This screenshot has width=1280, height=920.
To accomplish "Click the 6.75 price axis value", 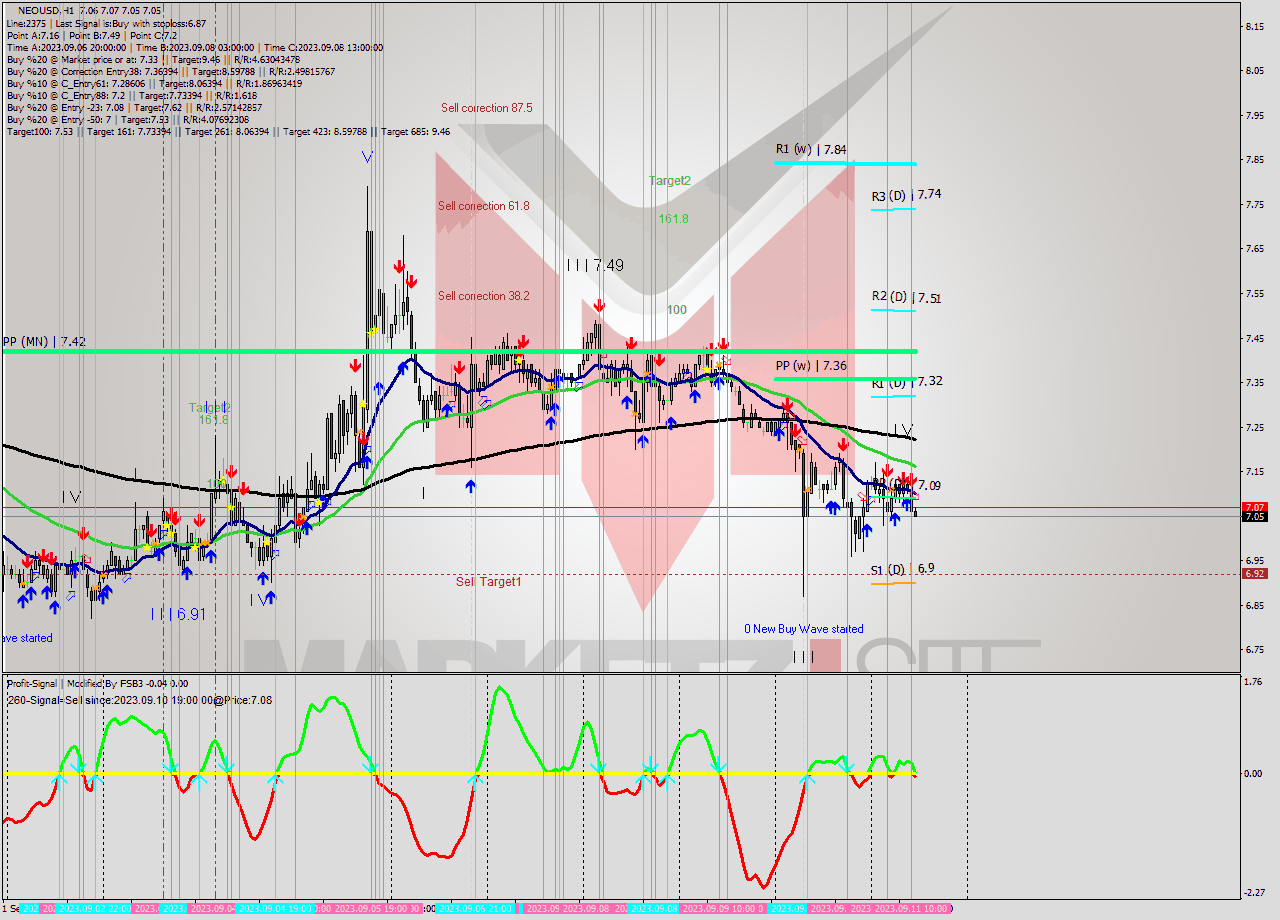I will coord(1256,649).
